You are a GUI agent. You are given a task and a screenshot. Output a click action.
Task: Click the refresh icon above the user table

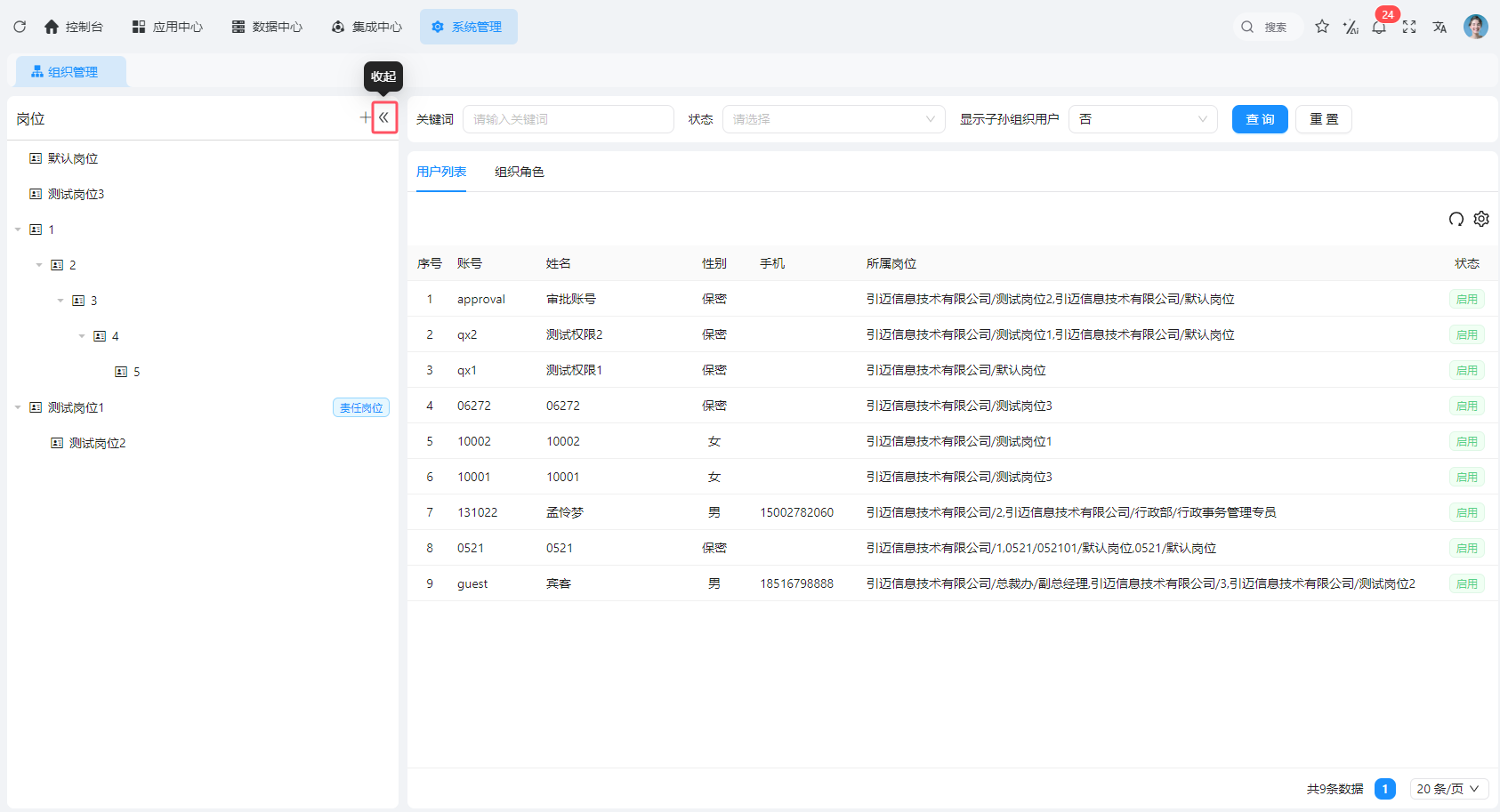click(x=1456, y=219)
